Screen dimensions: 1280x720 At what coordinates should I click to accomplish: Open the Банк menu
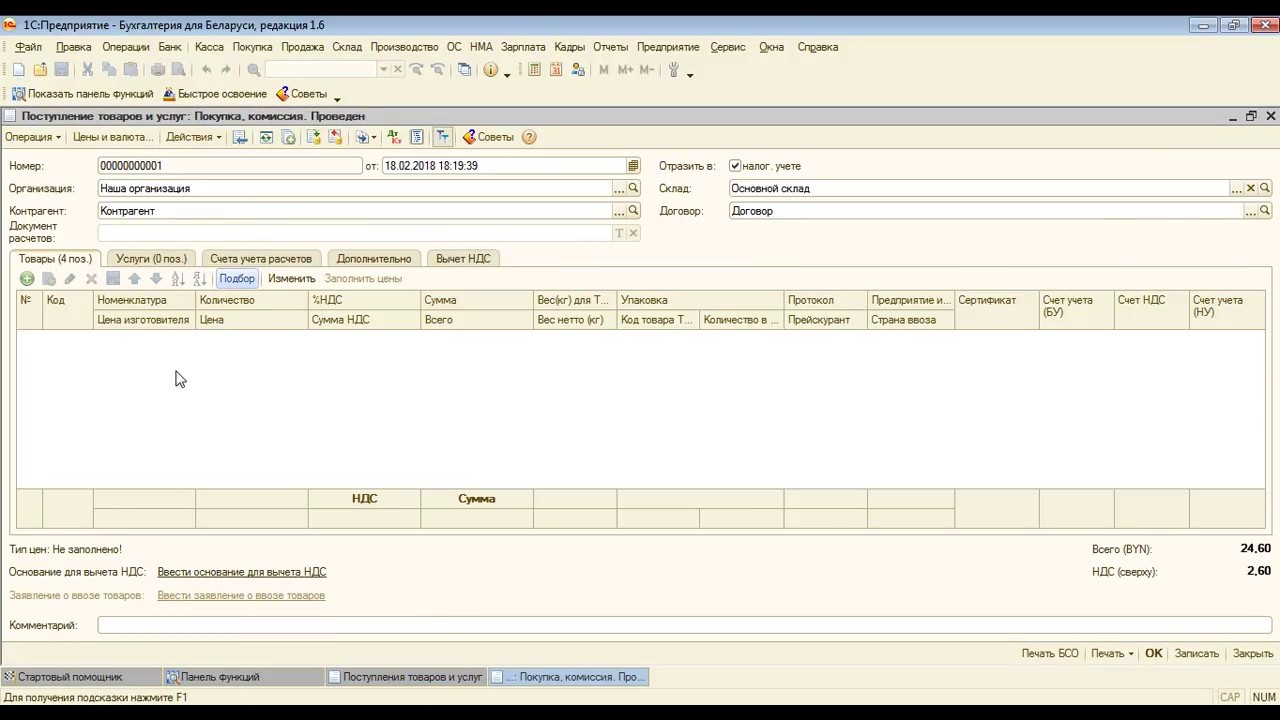click(170, 47)
